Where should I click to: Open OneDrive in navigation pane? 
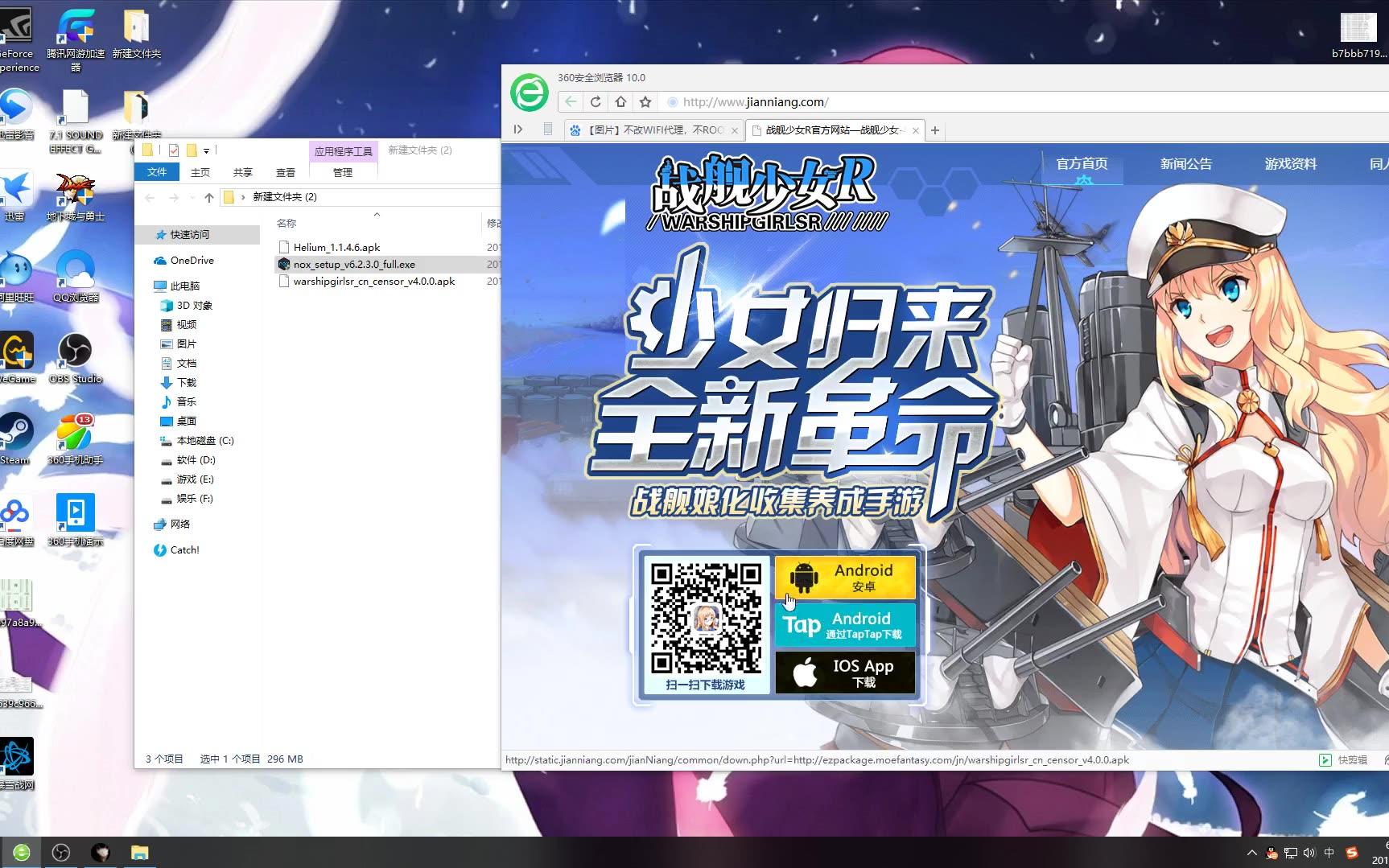coord(192,261)
